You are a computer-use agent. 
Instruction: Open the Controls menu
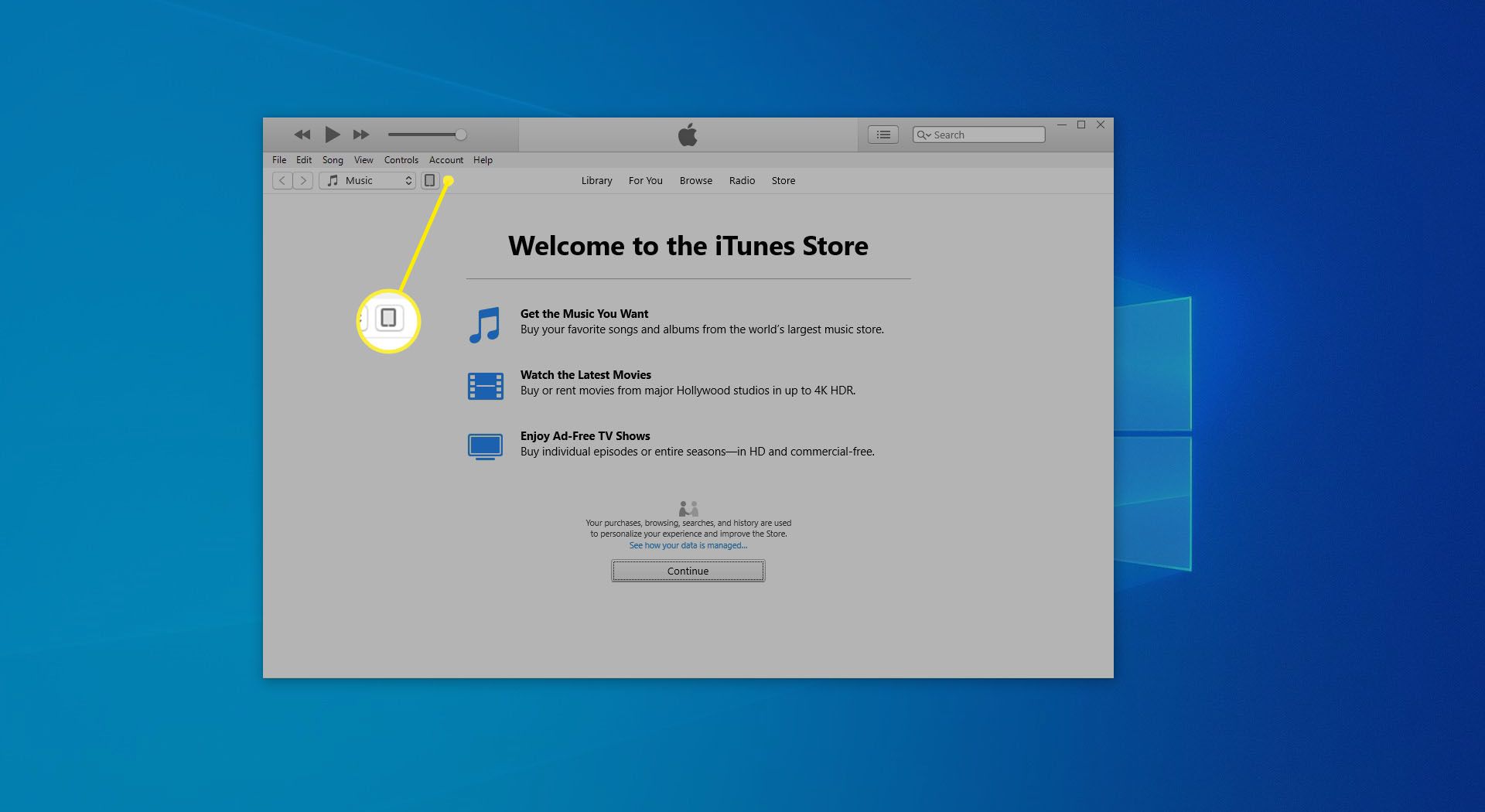coord(401,160)
